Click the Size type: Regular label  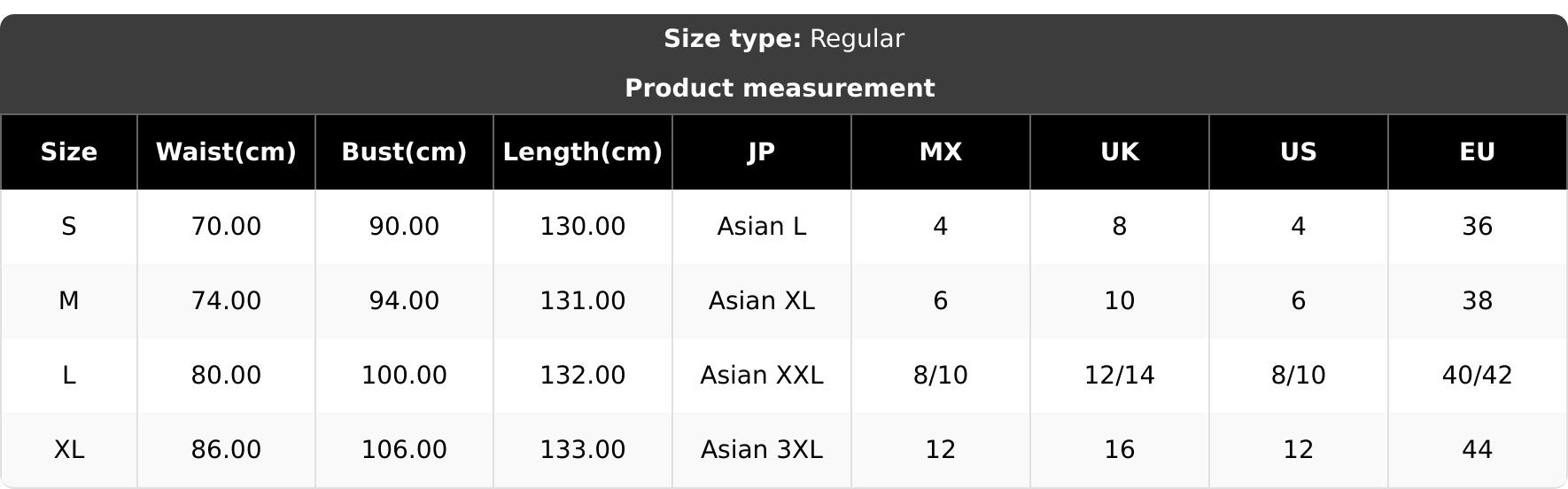click(x=784, y=39)
